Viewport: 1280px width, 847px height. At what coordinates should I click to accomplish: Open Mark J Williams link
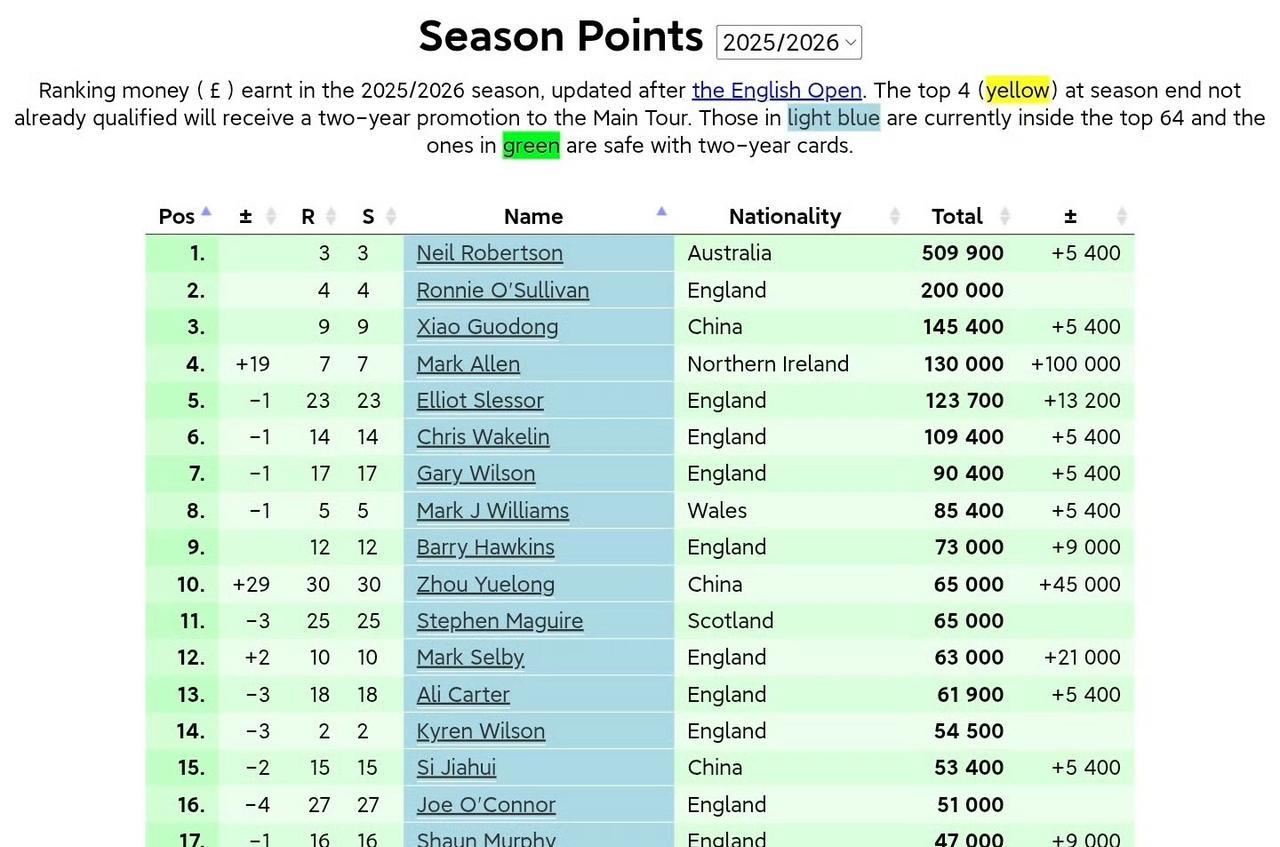click(492, 511)
